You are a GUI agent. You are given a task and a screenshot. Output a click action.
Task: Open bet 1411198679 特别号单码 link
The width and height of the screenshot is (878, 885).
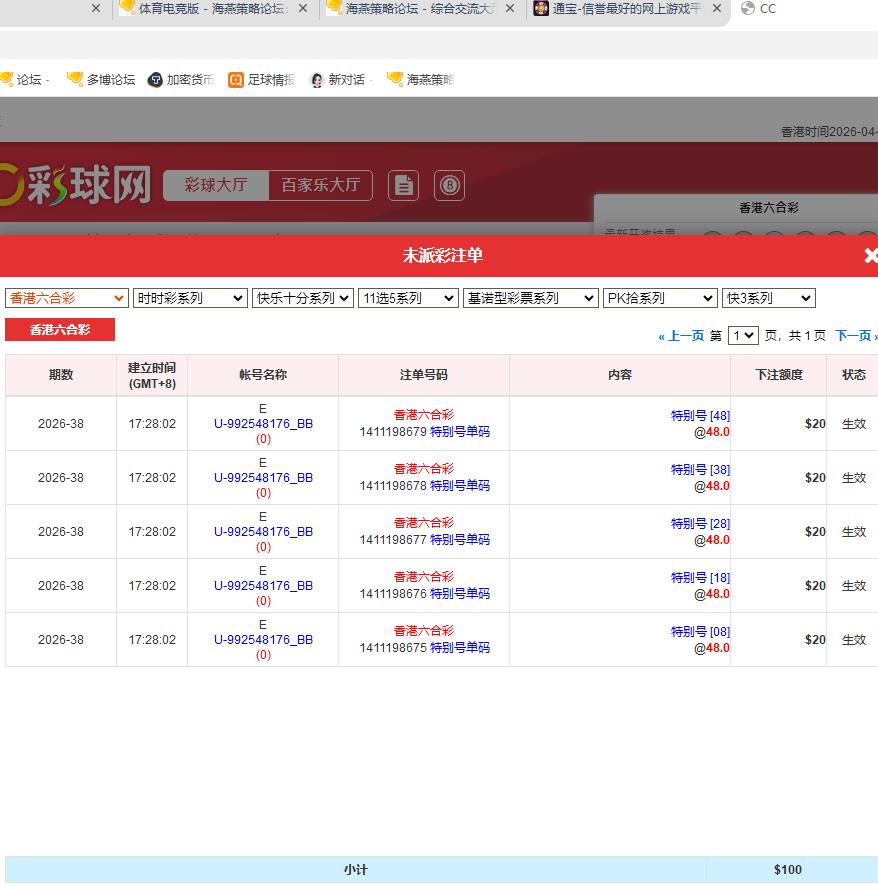tap(459, 432)
